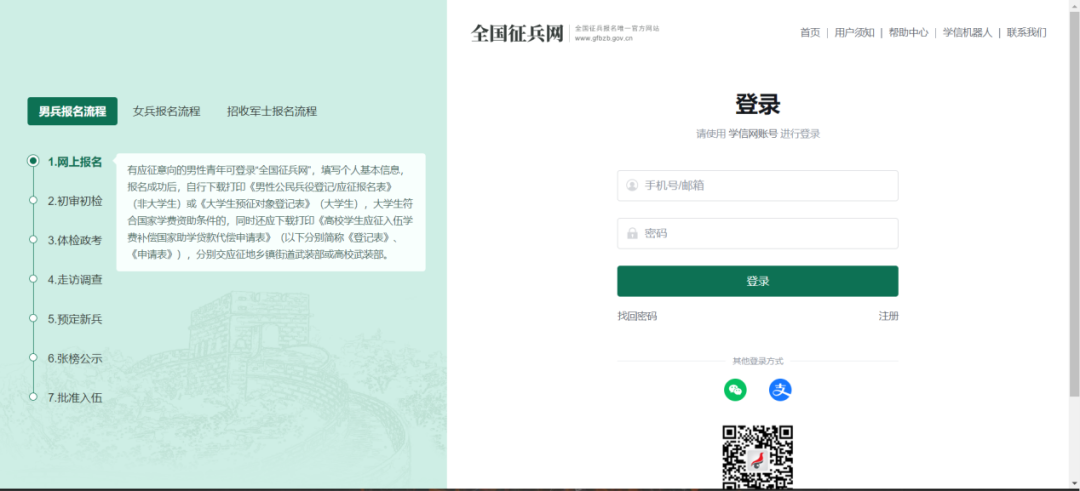Click the green 登录 button
The width and height of the screenshot is (1080, 491).
[758, 281]
